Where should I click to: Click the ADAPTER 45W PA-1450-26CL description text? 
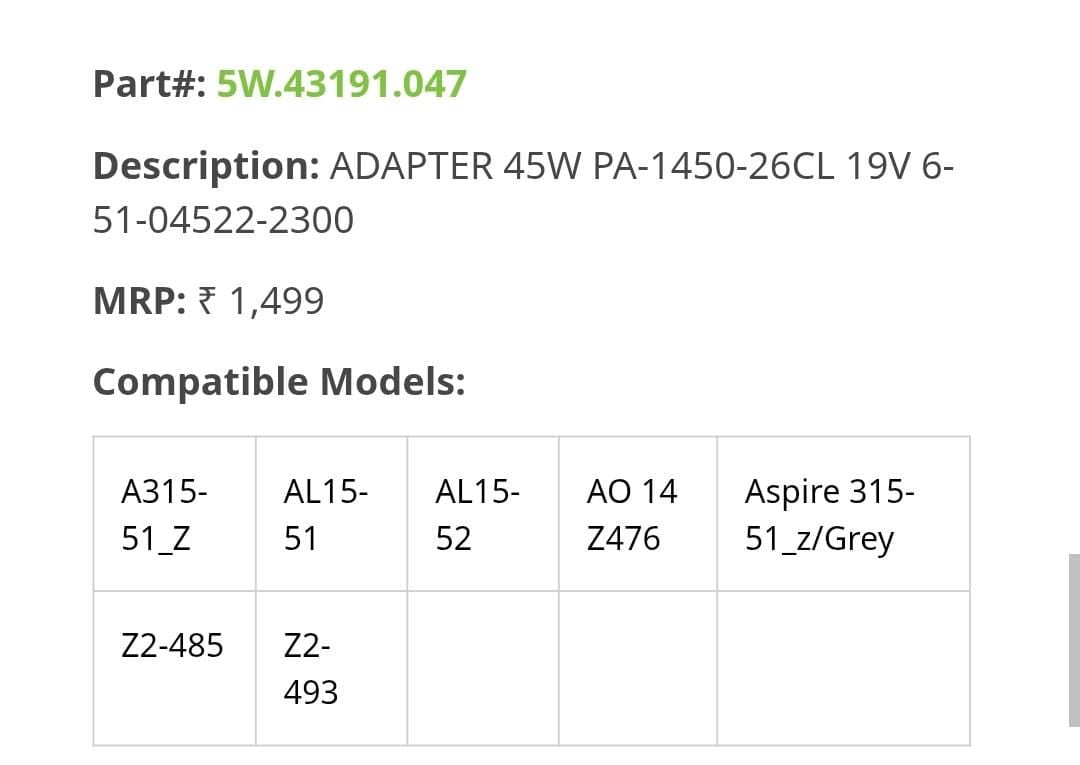[x=582, y=166]
